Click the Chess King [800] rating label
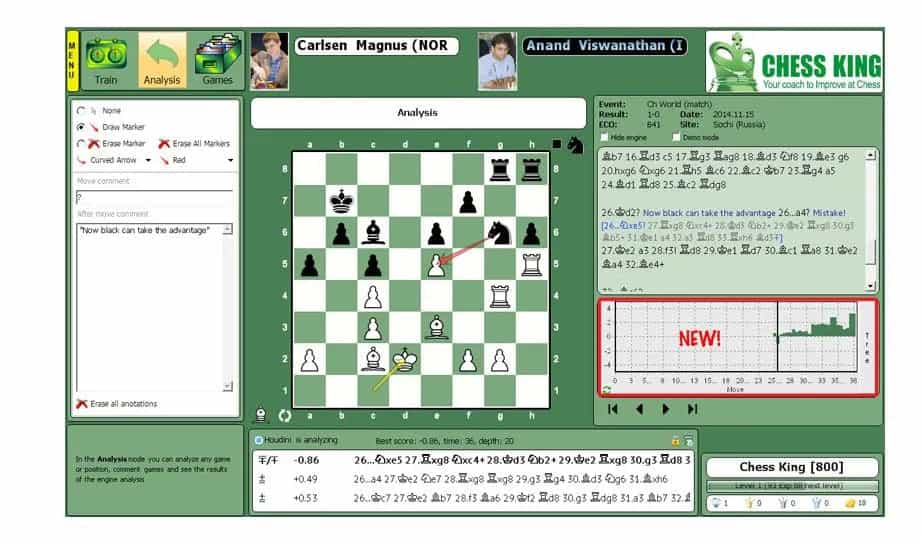 (791, 467)
